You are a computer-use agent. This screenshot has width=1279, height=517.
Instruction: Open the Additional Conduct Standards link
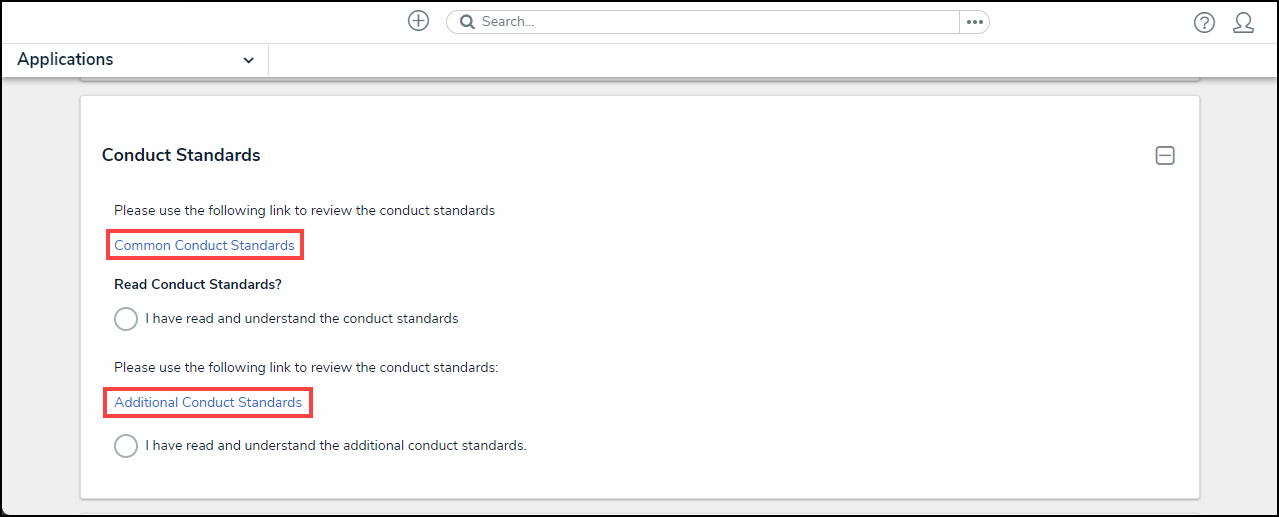208,402
